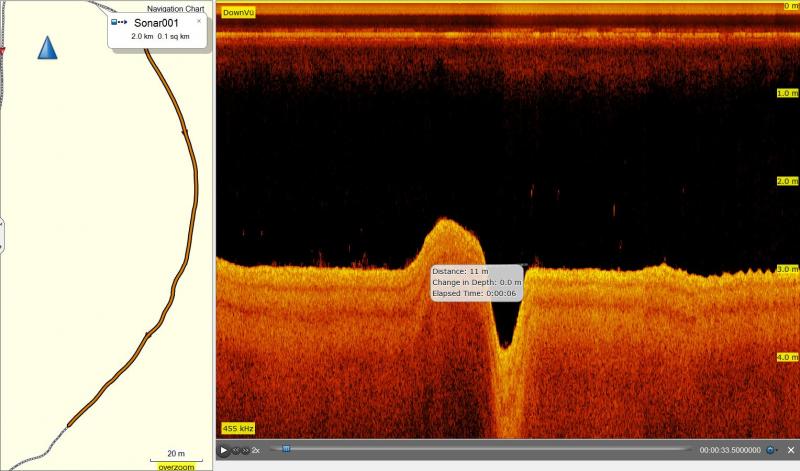Click the 2x playback speed label
Image resolution: width=800 pixels, height=471 pixels.
pyautogui.click(x=256, y=451)
